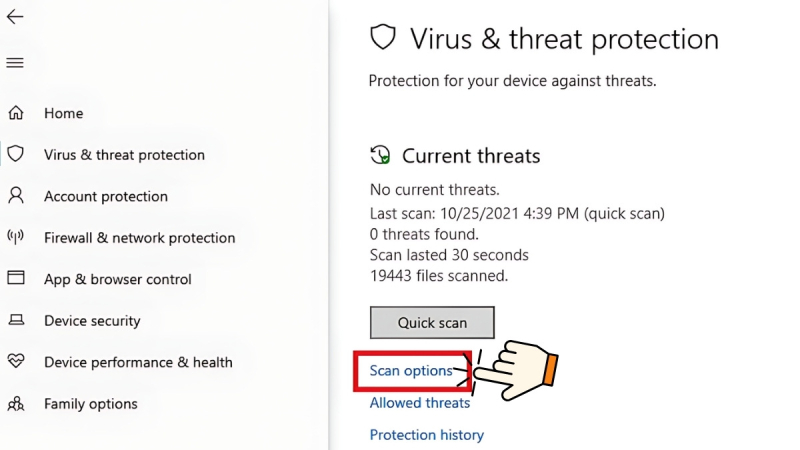800x450 pixels.
Task: Expand the hamburger navigation menu
Action: click(15, 63)
